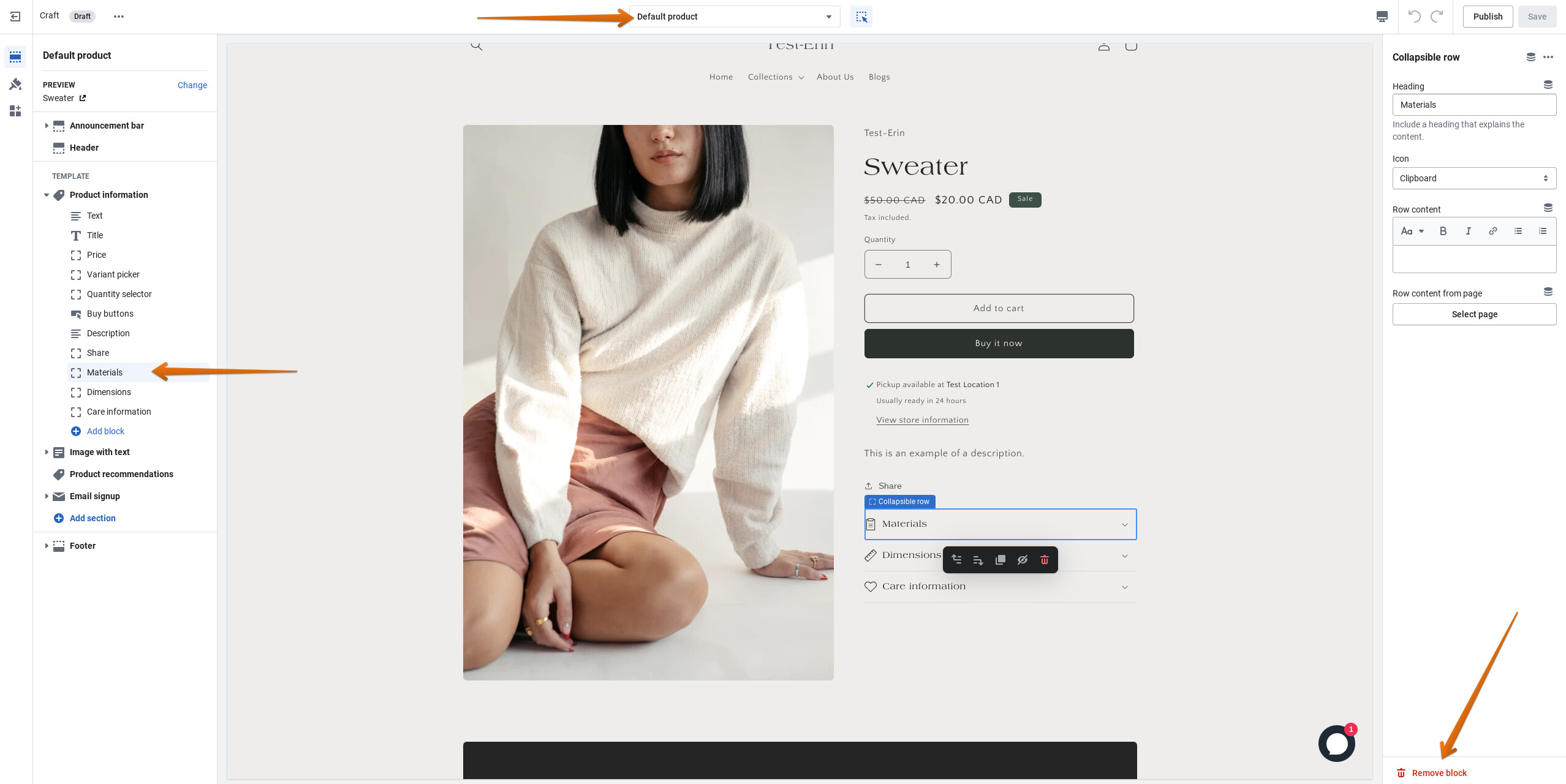This screenshot has width=1566, height=784.
Task: Select the Dimensions block in sidebar
Action: 109,392
